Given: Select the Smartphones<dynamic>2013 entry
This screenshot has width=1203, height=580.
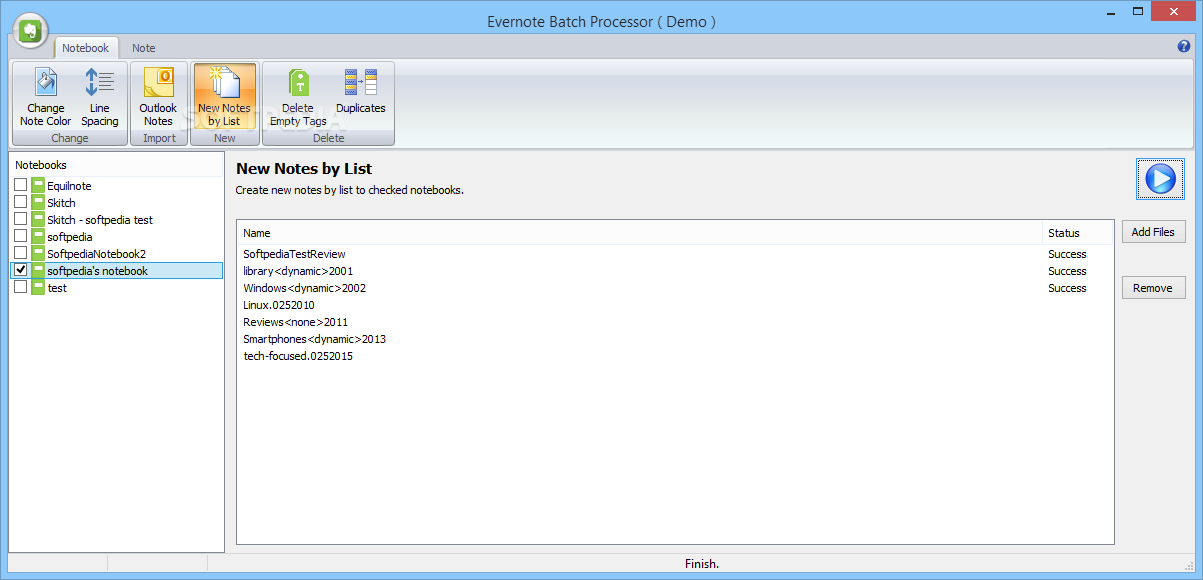Looking at the screenshot, I should (675, 339).
